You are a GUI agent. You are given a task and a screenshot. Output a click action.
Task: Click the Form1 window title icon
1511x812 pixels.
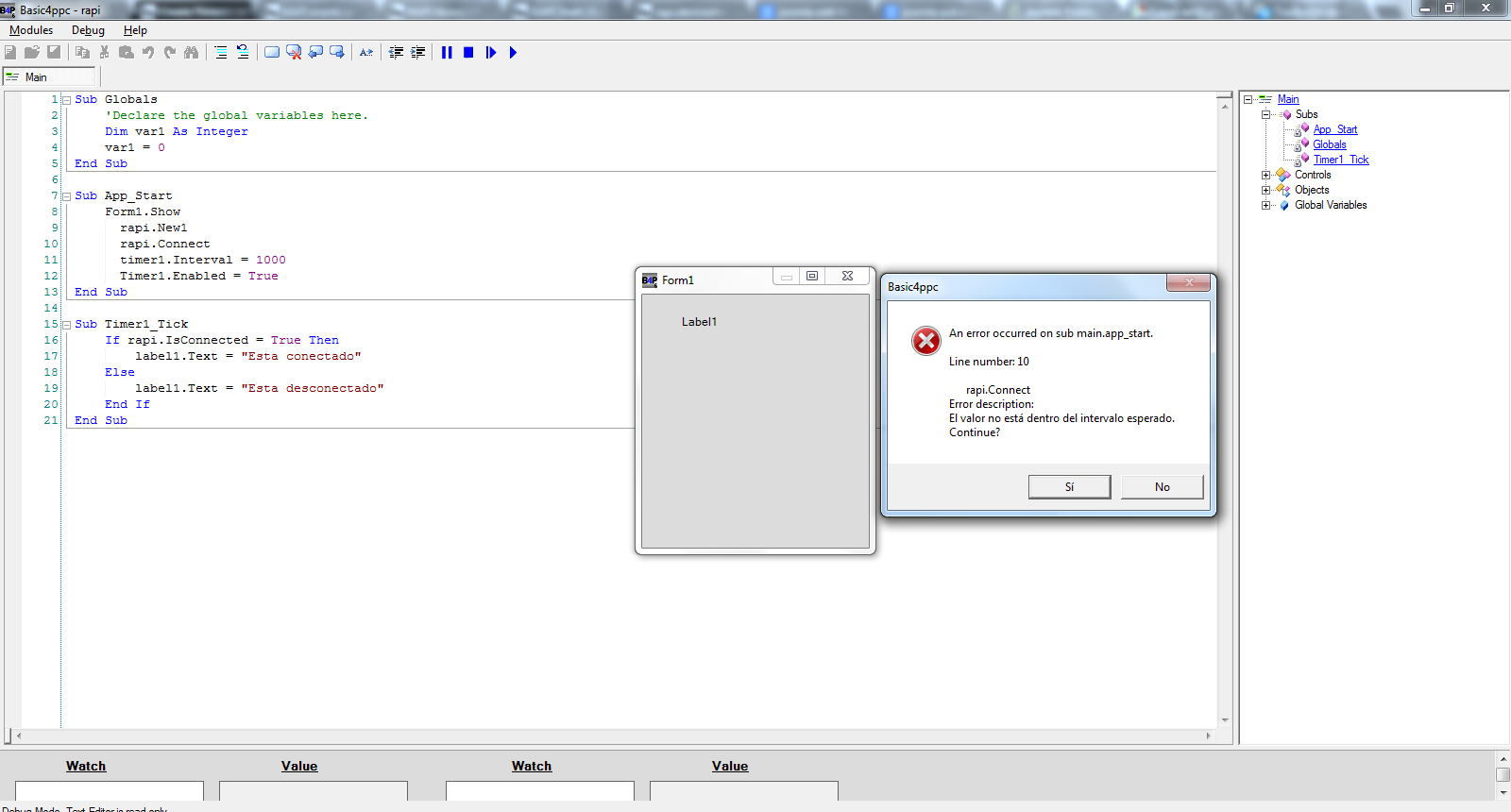click(650, 280)
